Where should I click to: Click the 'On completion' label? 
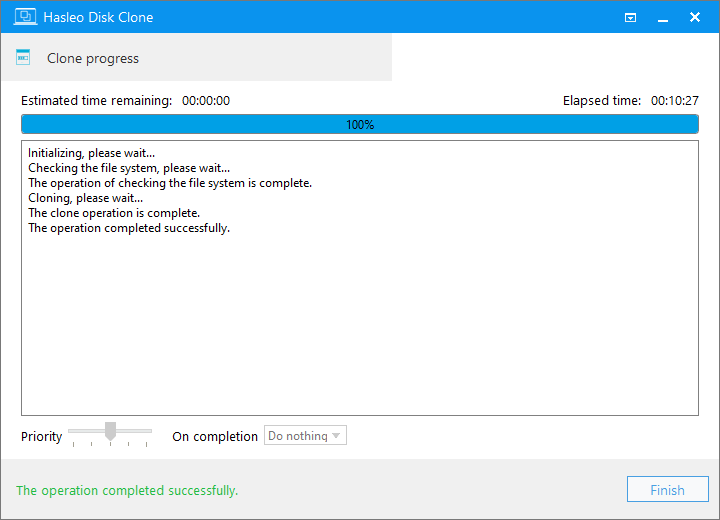(215, 436)
